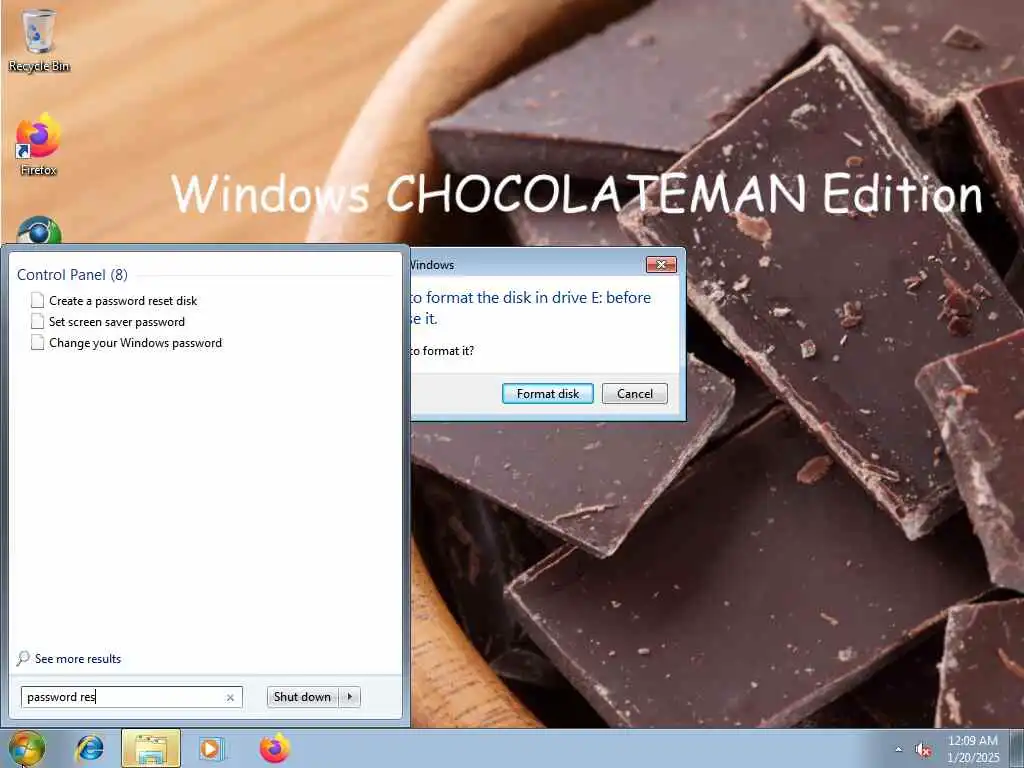Click the document icon beside Create a password reset disk

click(37, 300)
